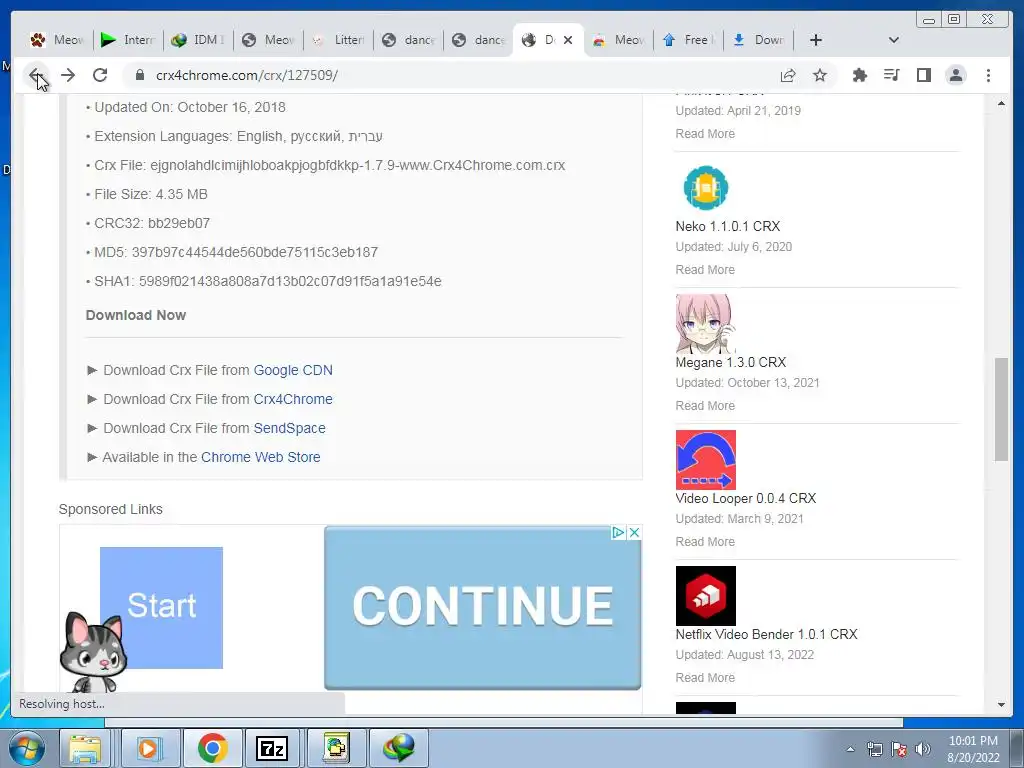The width and height of the screenshot is (1024, 768).
Task: Click the Action Center flag icon
Action: pyautogui.click(x=899, y=749)
